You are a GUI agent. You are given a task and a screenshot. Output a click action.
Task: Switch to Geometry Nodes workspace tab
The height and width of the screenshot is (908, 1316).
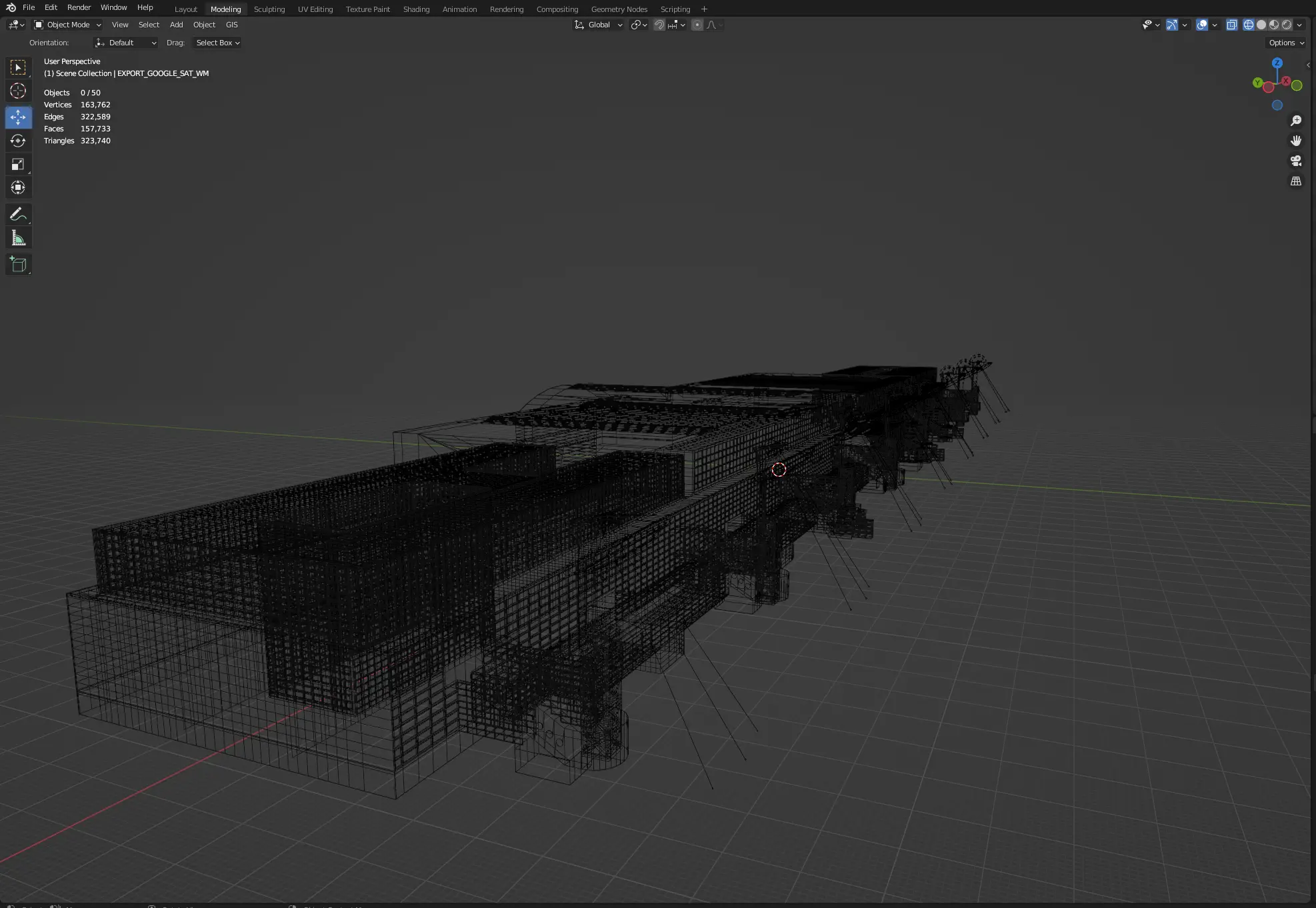point(619,9)
